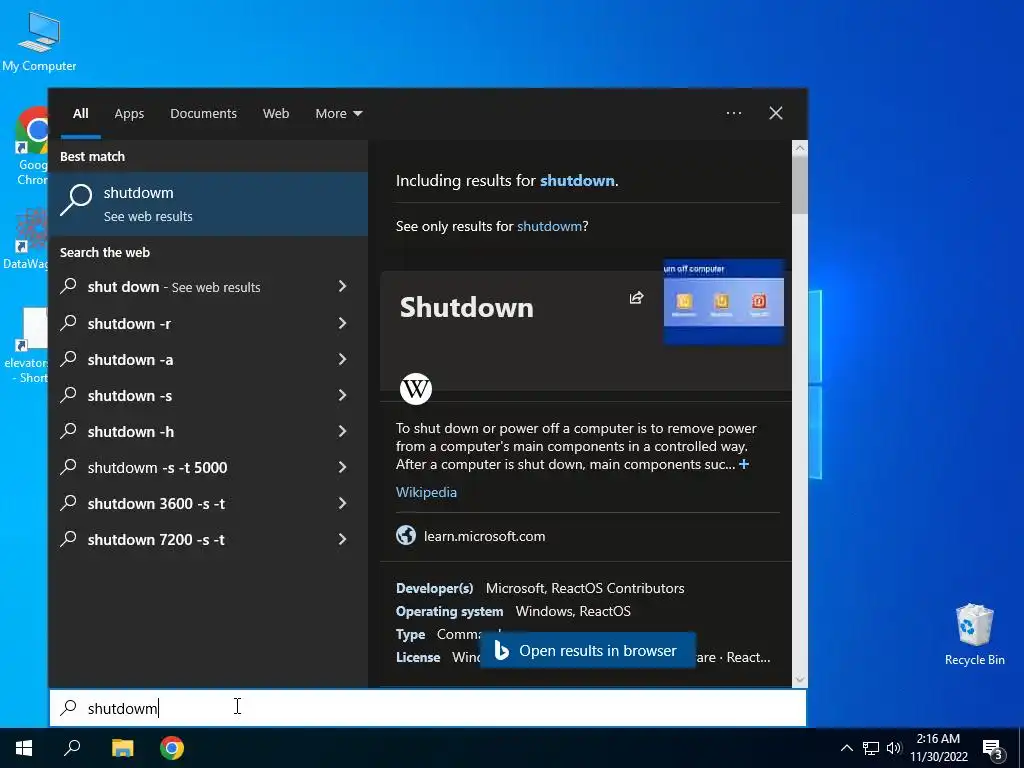The height and width of the screenshot is (768, 1024).
Task: Expand arrow for 'shutdown -a'
Action: coord(342,359)
